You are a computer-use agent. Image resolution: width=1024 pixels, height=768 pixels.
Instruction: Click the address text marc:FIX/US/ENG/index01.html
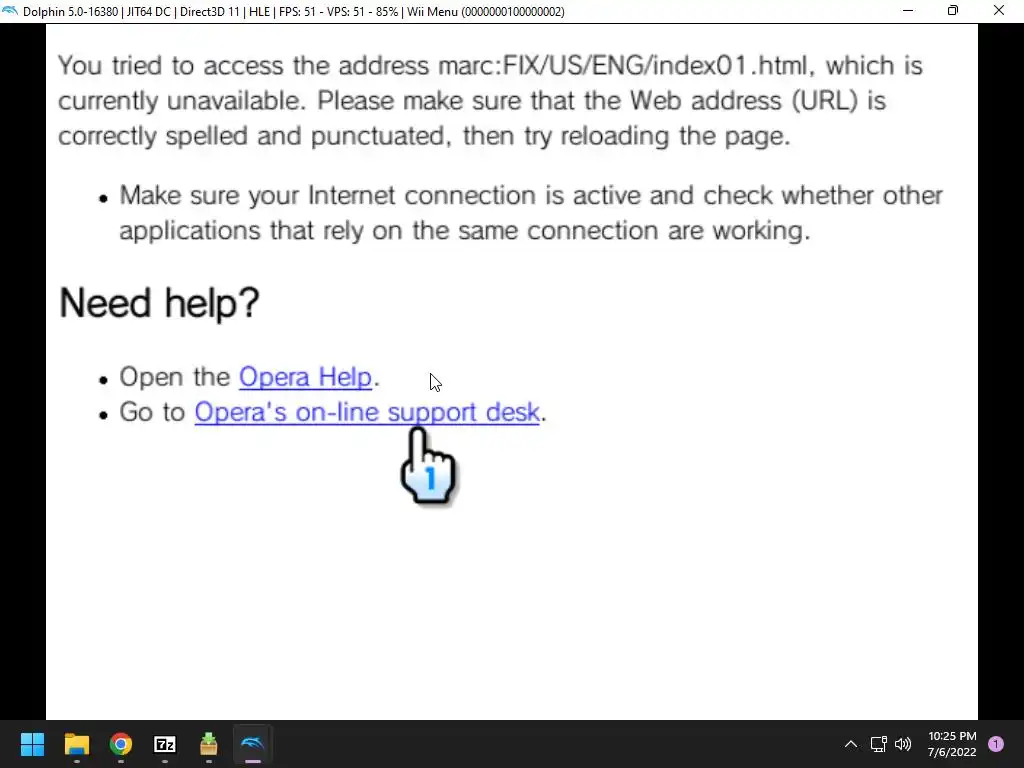click(623, 65)
